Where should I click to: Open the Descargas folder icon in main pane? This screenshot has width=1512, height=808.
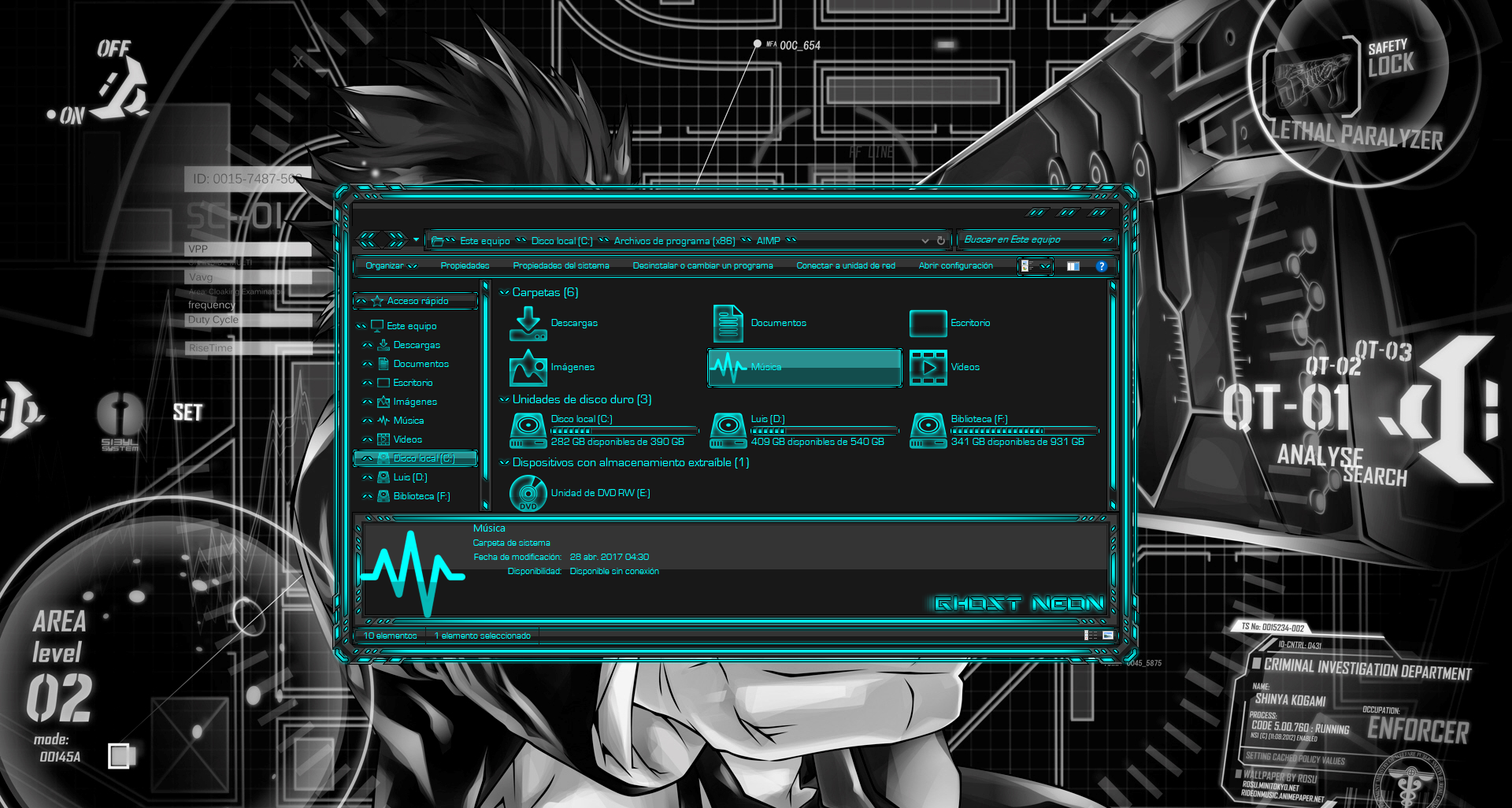coord(528,324)
